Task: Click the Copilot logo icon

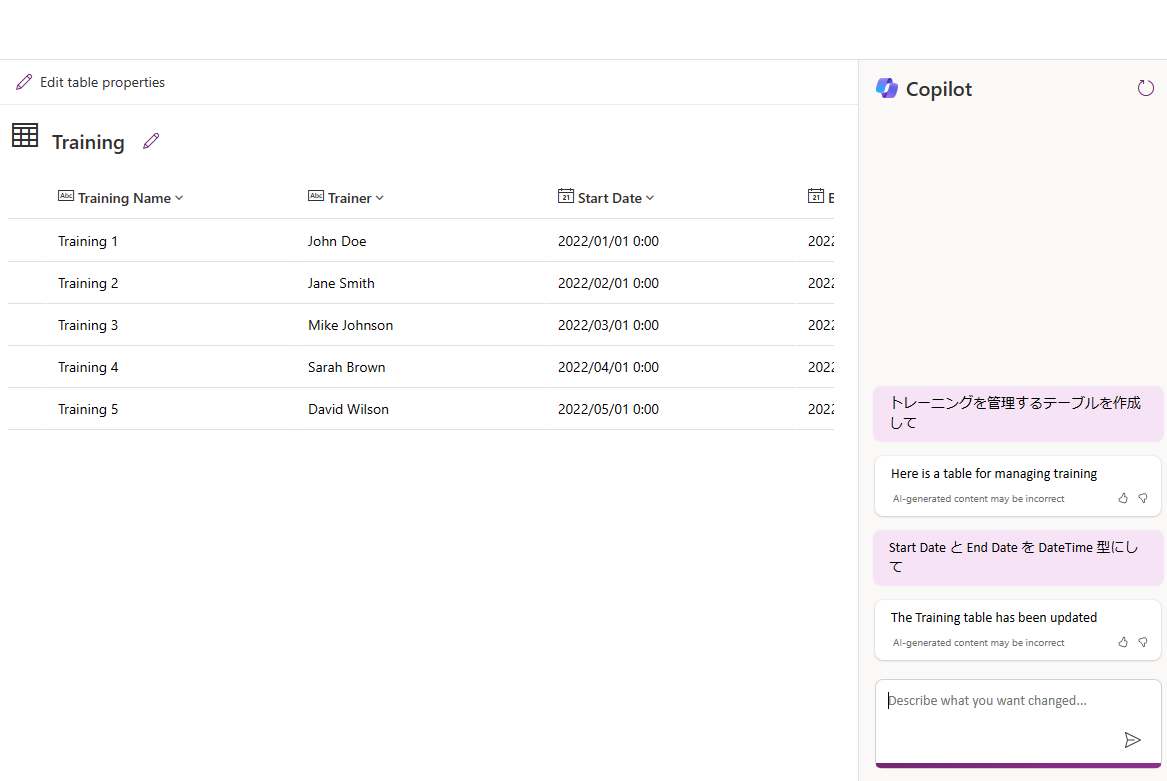Action: click(x=886, y=88)
